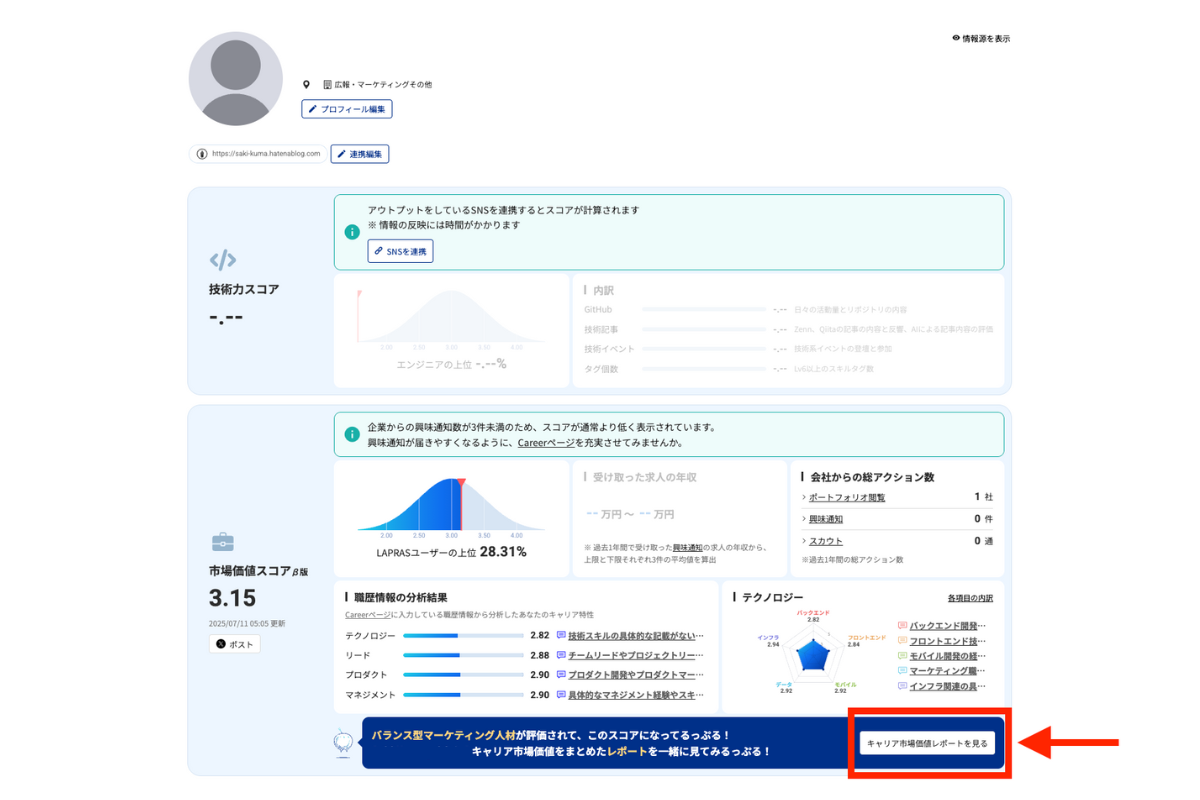Click the building icon beside 広報・マーケティングその他

tap(327, 85)
